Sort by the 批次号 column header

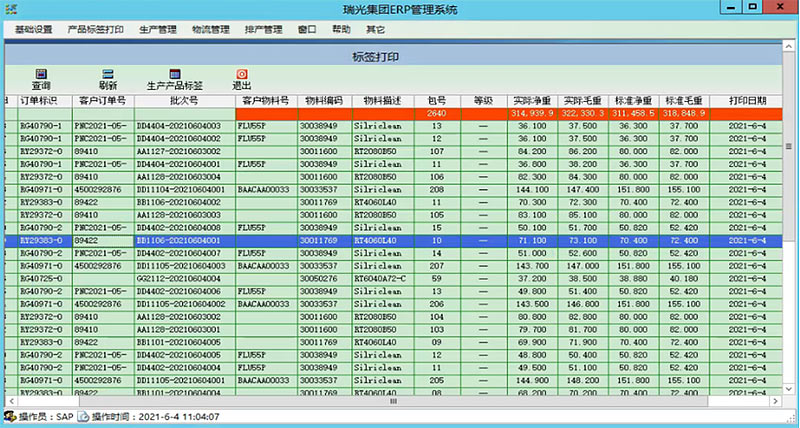[183, 101]
